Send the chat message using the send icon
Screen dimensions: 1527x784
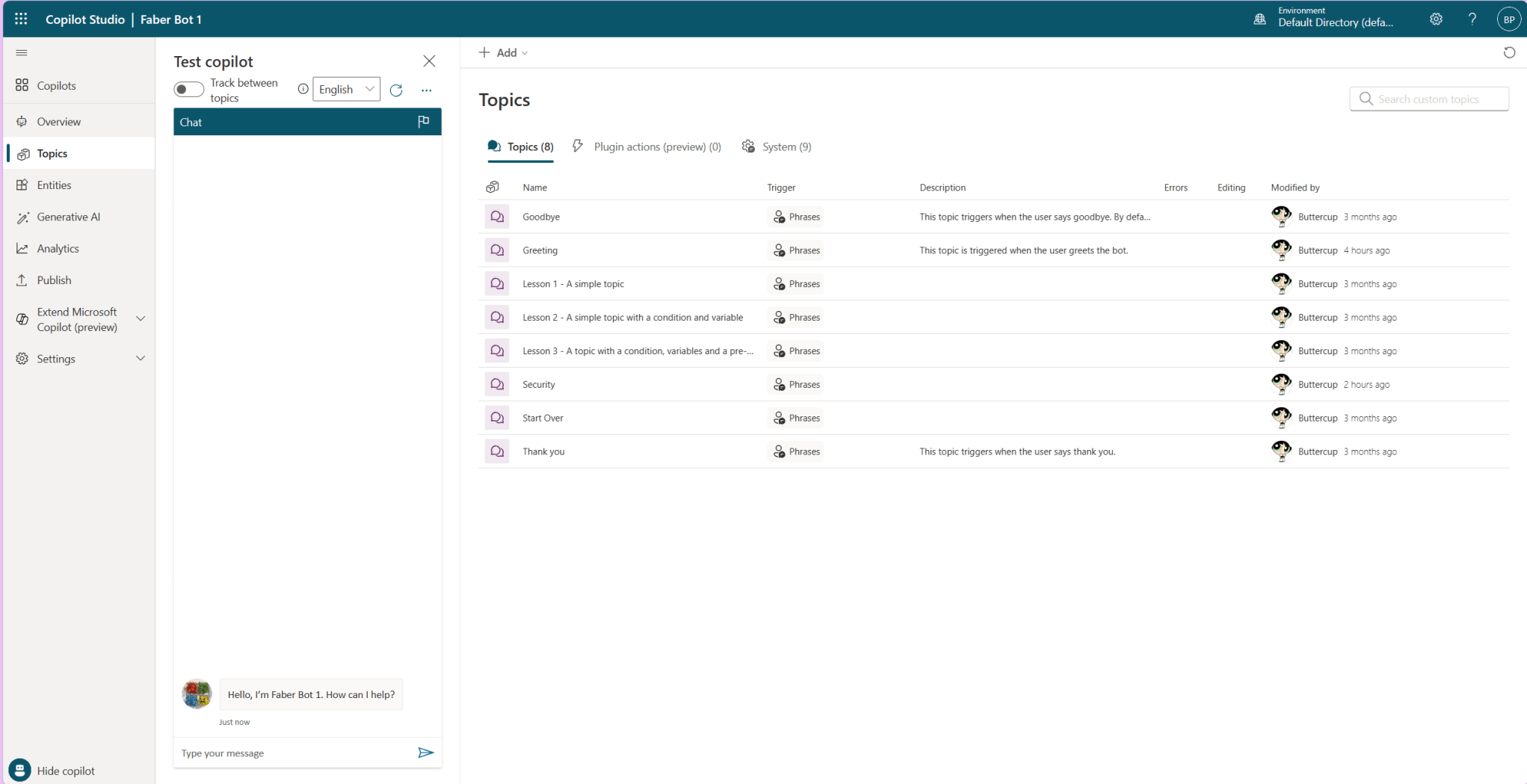pyautogui.click(x=426, y=753)
